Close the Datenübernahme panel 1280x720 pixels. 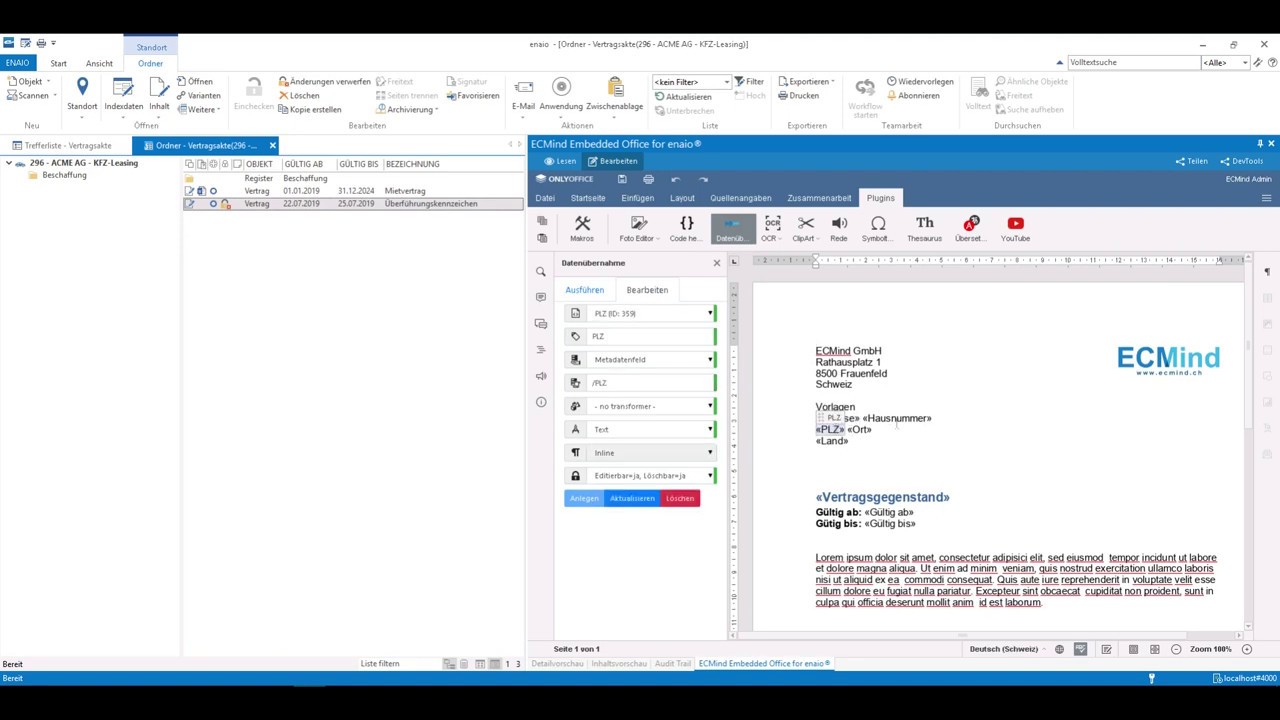(x=716, y=263)
